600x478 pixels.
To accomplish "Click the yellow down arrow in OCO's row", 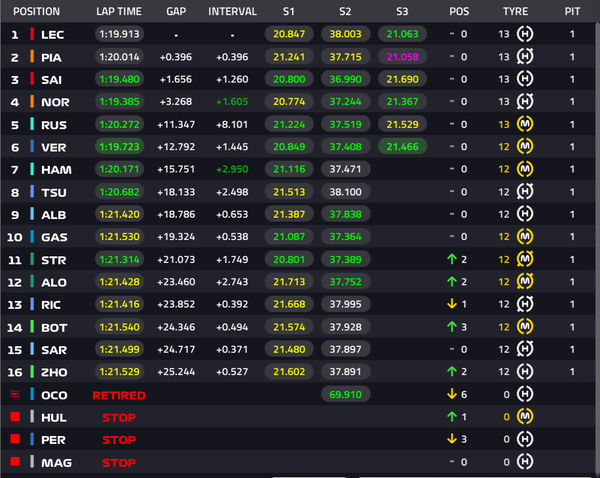I will pyautogui.click(x=452, y=394).
